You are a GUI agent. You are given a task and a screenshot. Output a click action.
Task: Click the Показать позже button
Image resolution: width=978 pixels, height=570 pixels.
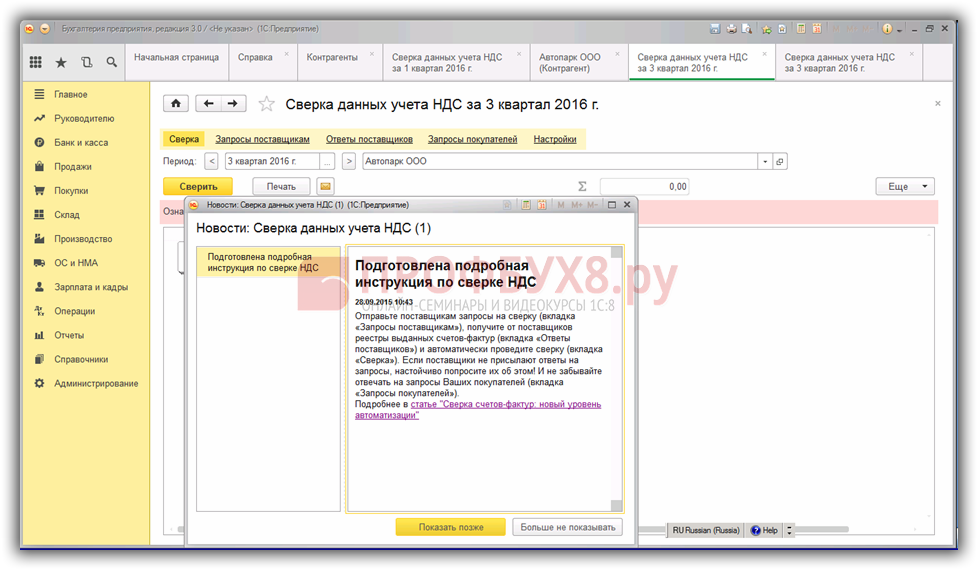pos(450,527)
